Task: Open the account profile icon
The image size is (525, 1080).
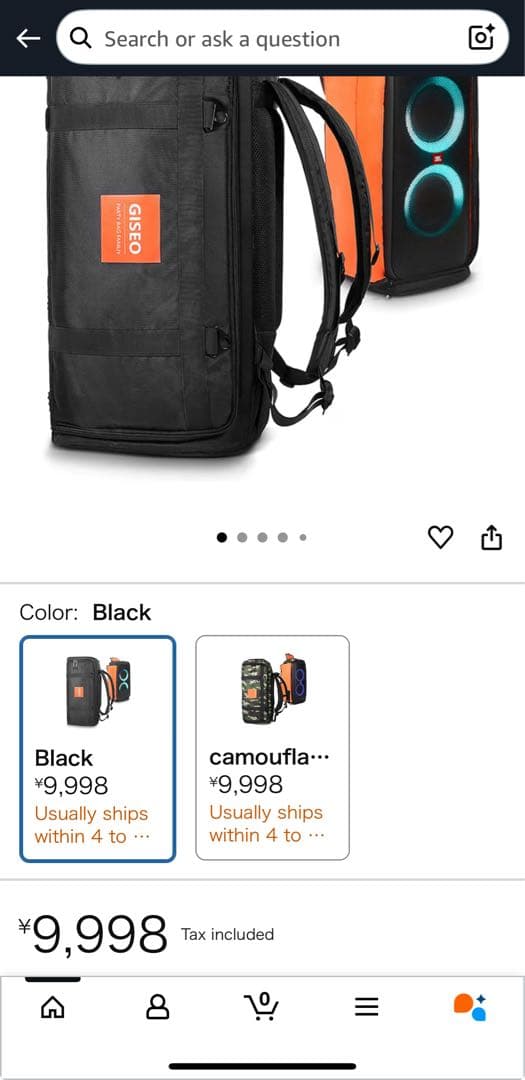Action: [158, 1008]
